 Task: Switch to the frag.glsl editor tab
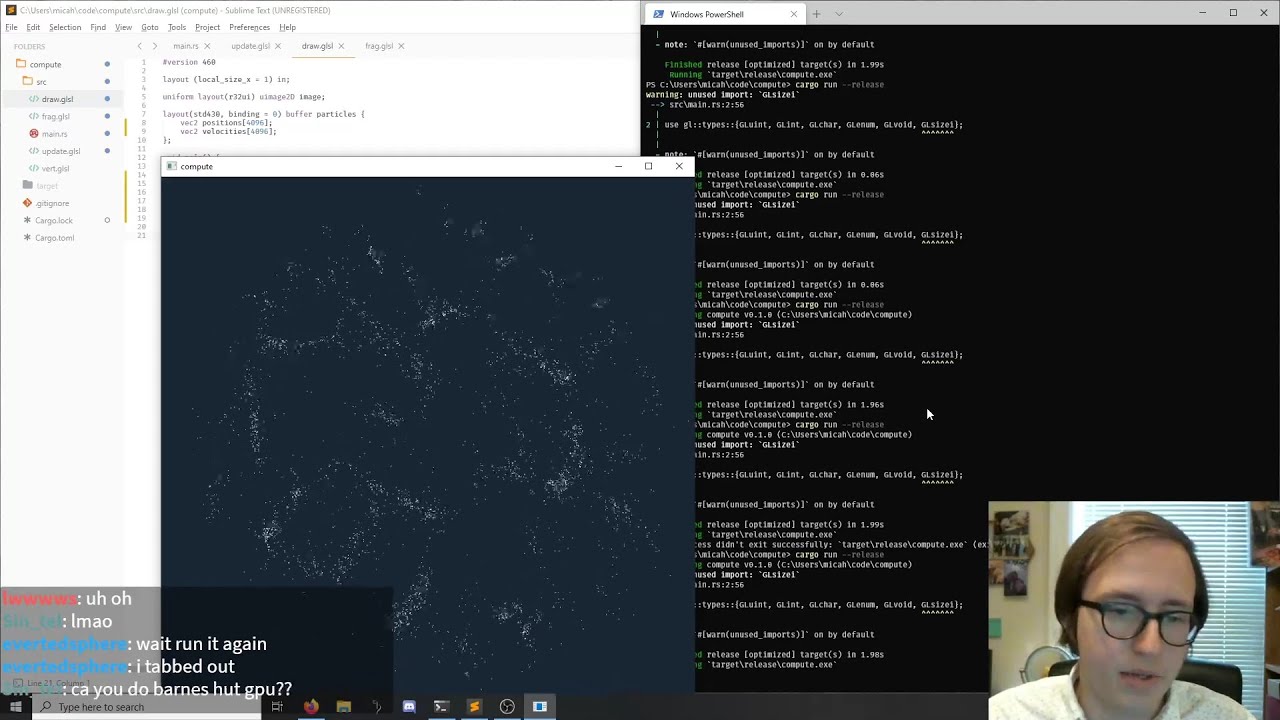tap(379, 46)
